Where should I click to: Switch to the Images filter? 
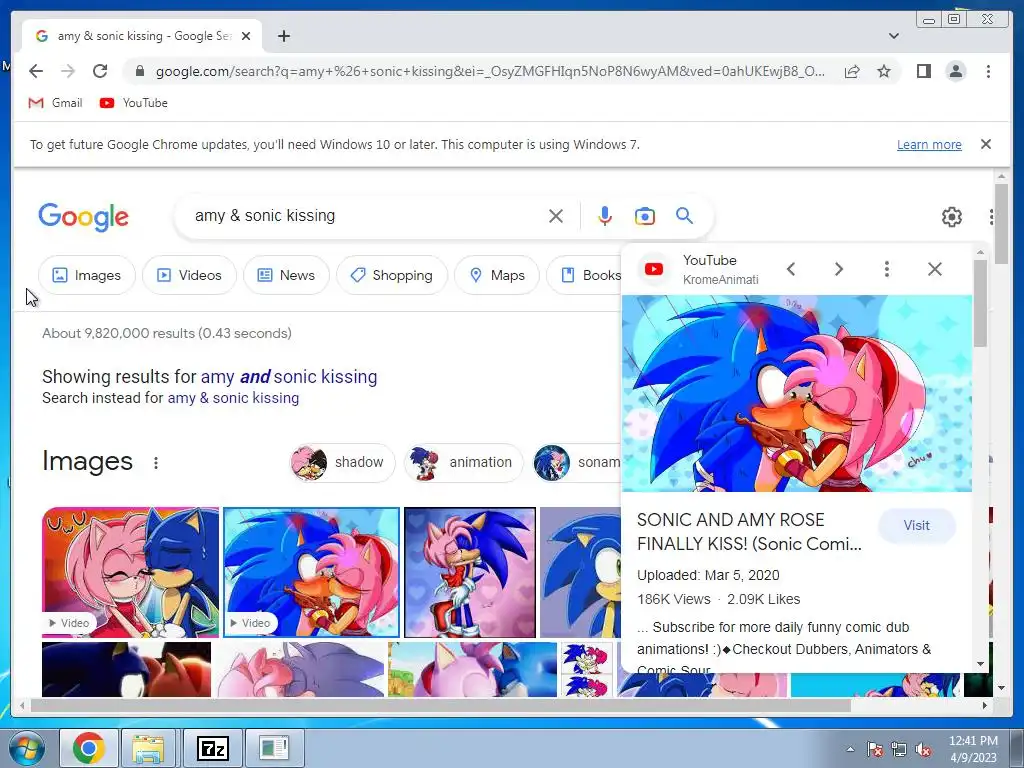point(87,275)
